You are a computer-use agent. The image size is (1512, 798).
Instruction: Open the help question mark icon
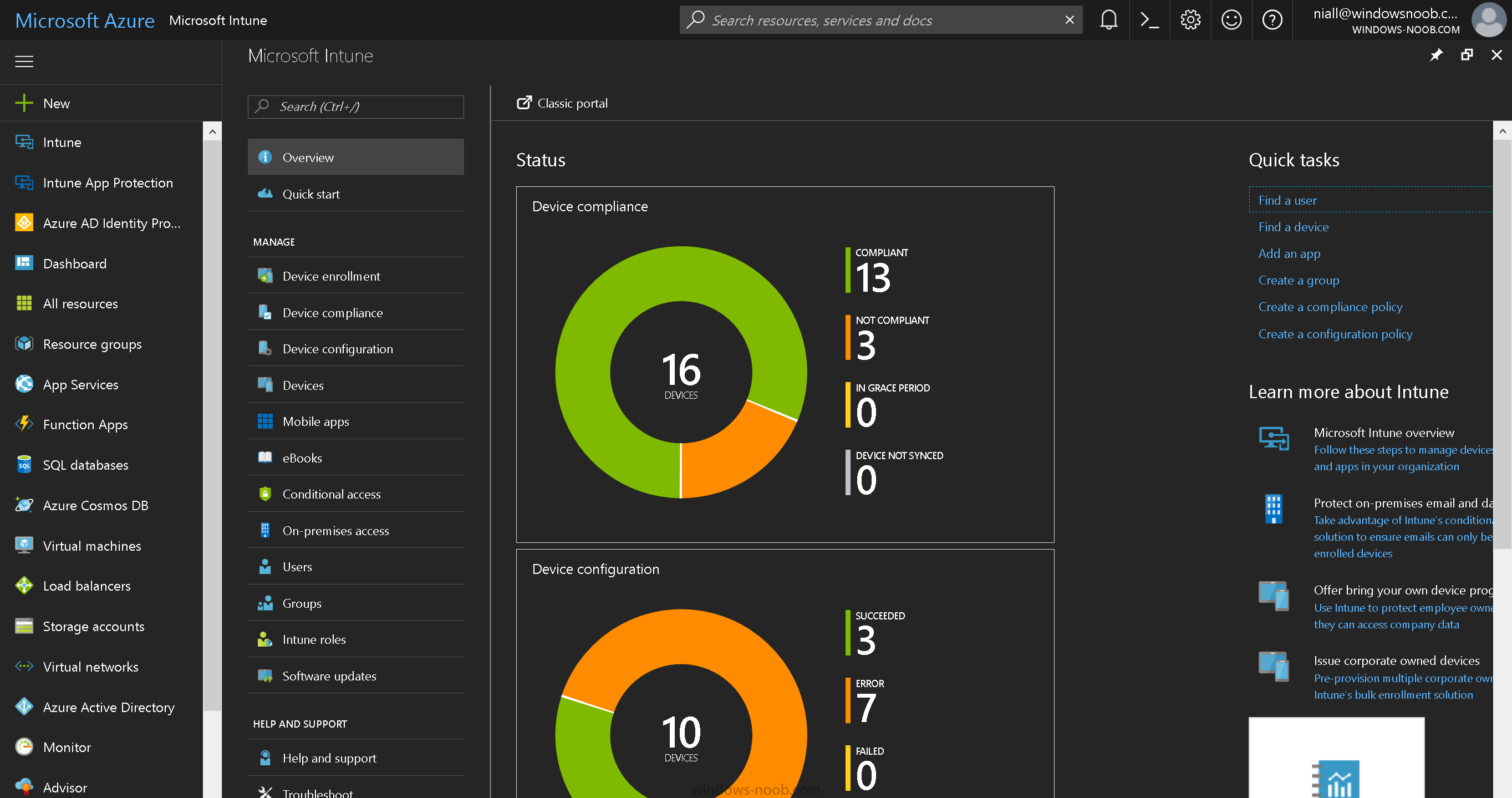1272,20
